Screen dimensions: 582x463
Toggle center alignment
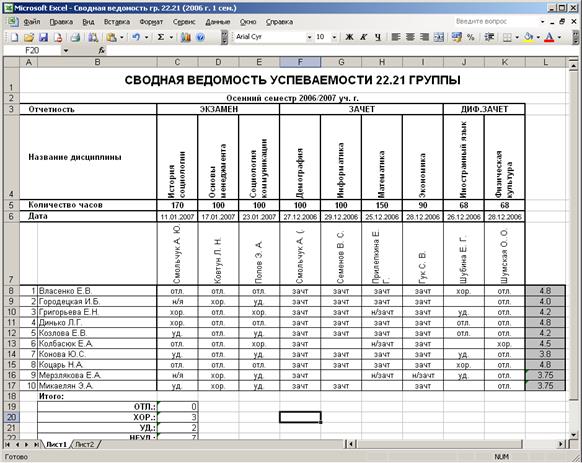(x=410, y=37)
